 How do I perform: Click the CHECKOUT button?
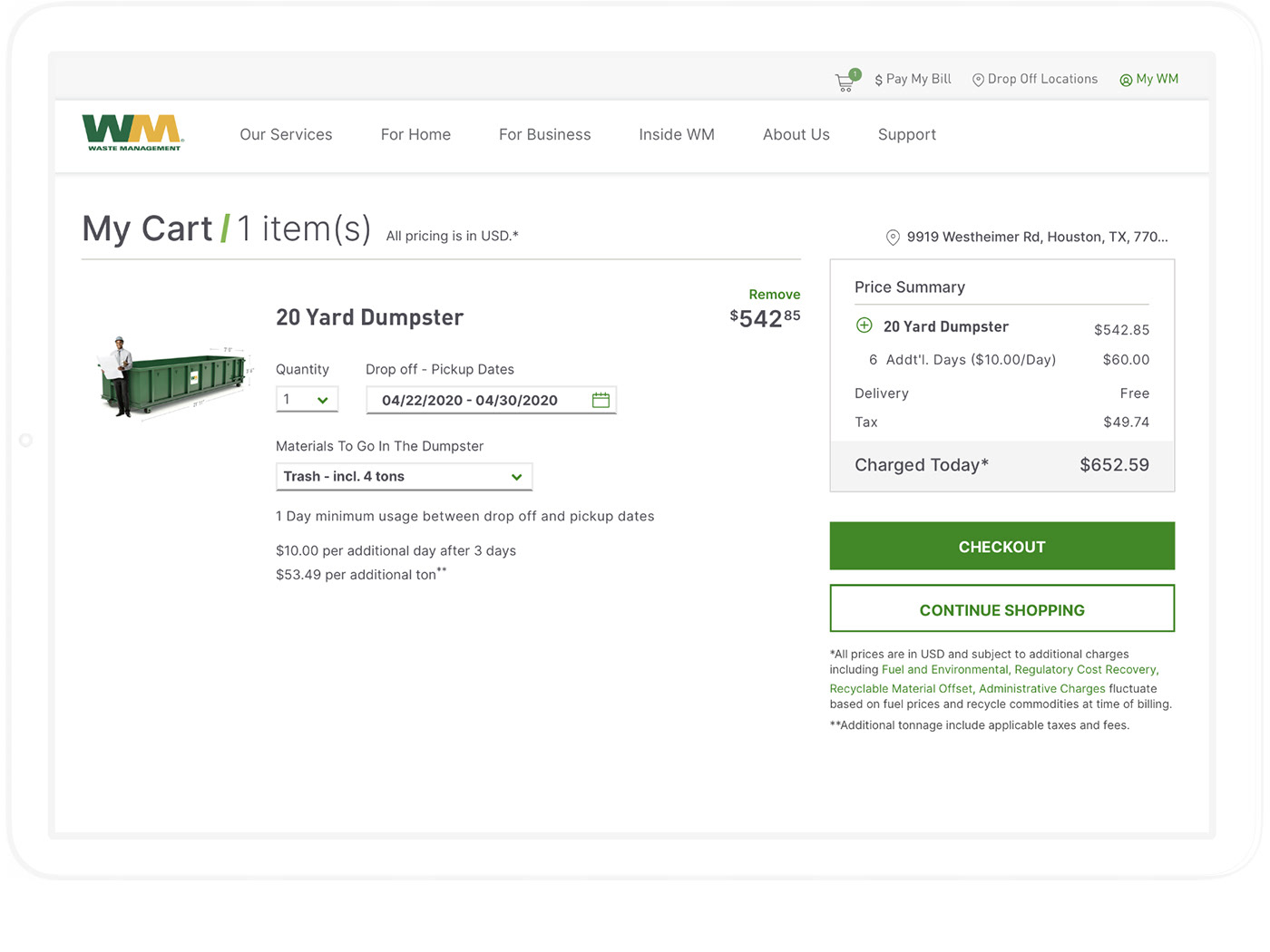pyautogui.click(x=1001, y=546)
